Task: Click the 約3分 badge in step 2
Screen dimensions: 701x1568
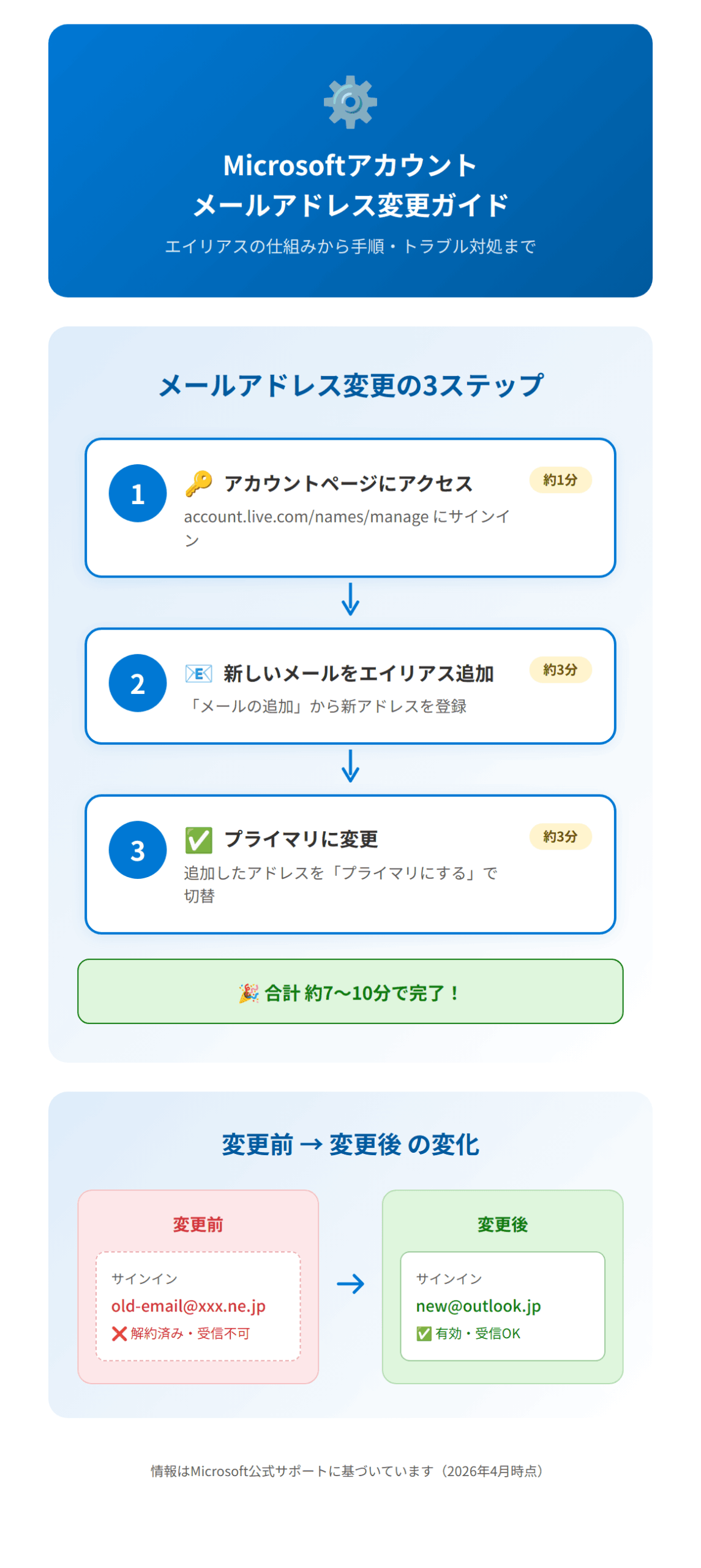Action: click(x=560, y=669)
